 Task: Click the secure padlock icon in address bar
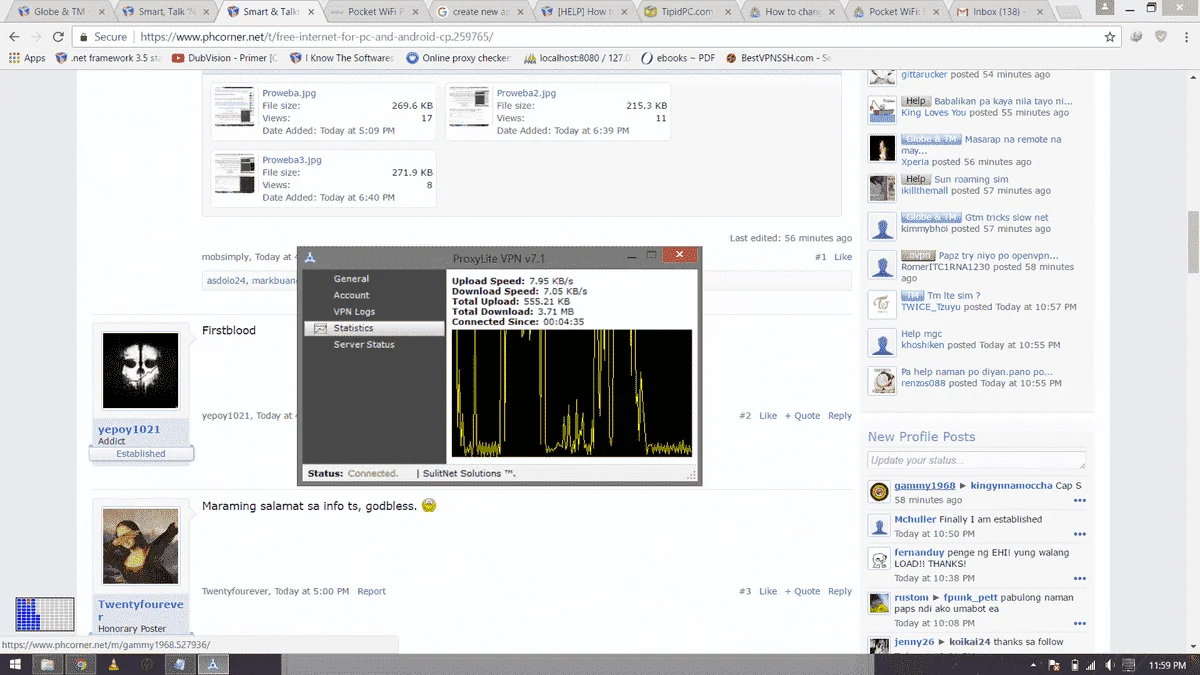86,36
